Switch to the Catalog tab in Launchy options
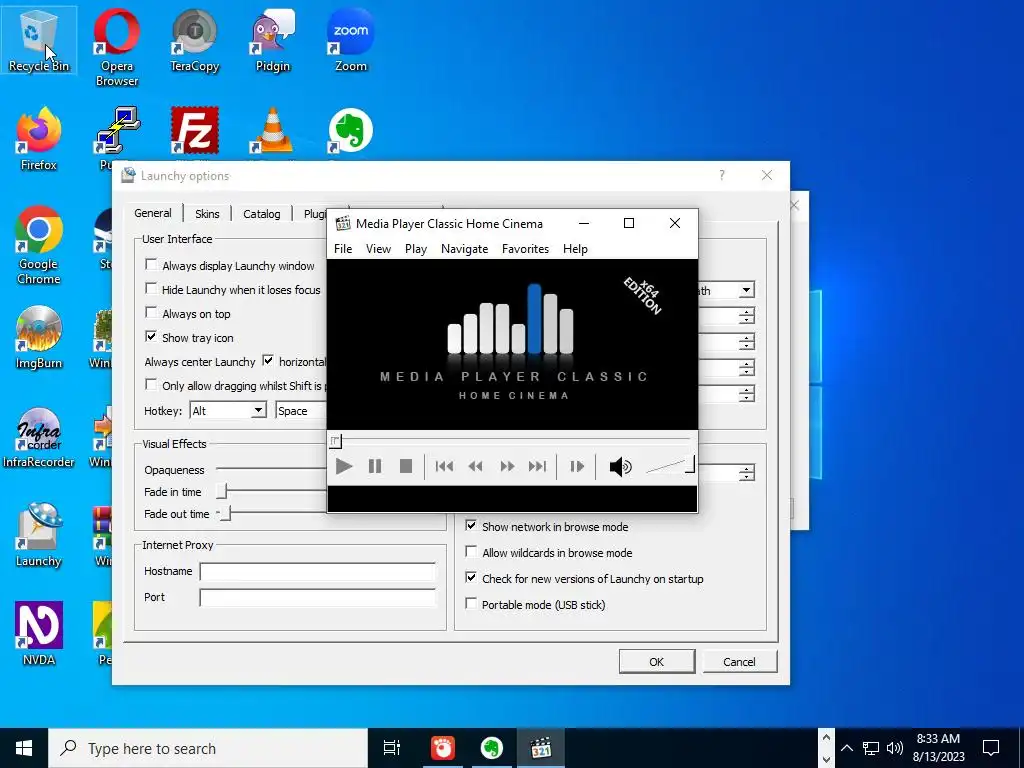The image size is (1024, 768). pyautogui.click(x=261, y=214)
